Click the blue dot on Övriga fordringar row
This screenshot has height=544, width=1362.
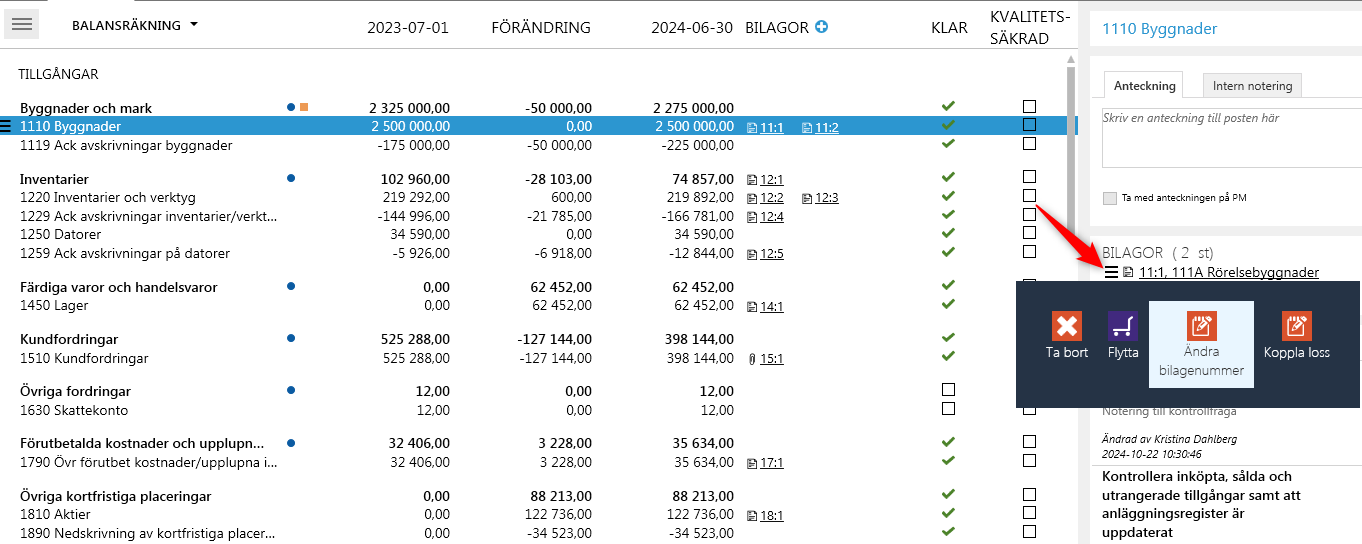pos(290,390)
